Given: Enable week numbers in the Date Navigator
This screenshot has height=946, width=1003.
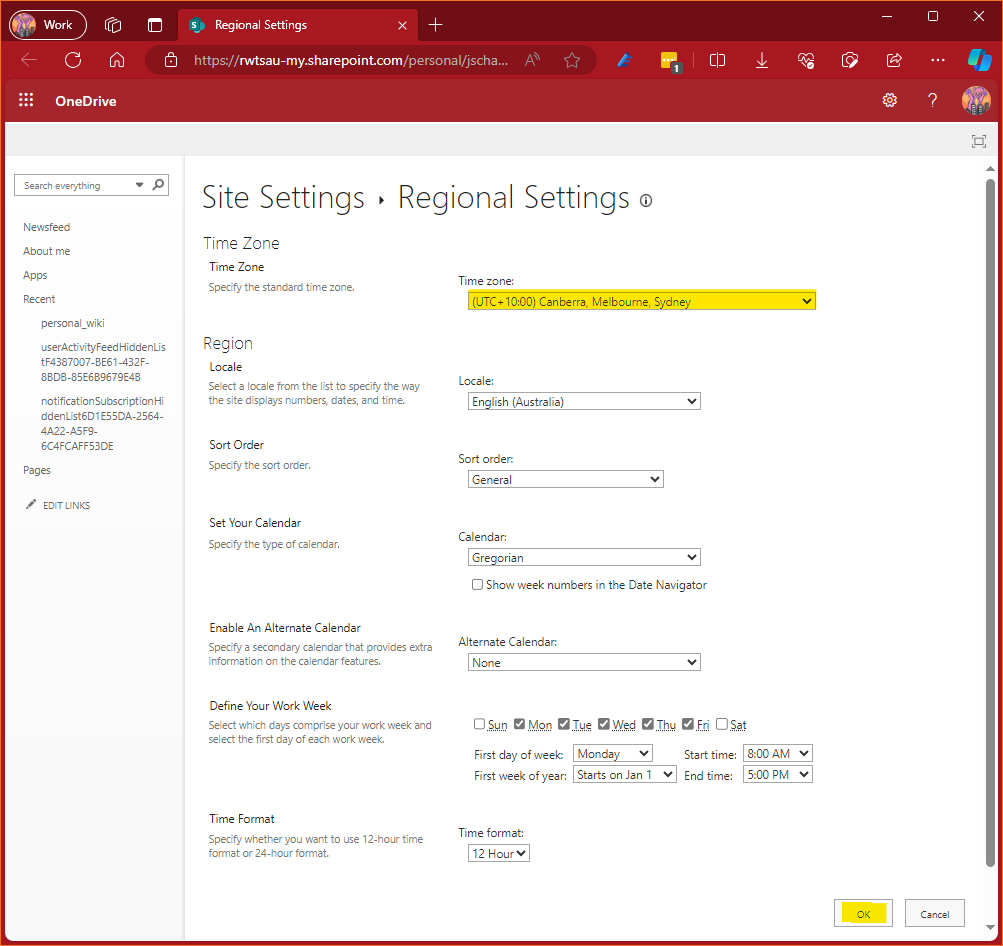Looking at the screenshot, I should click(x=477, y=585).
